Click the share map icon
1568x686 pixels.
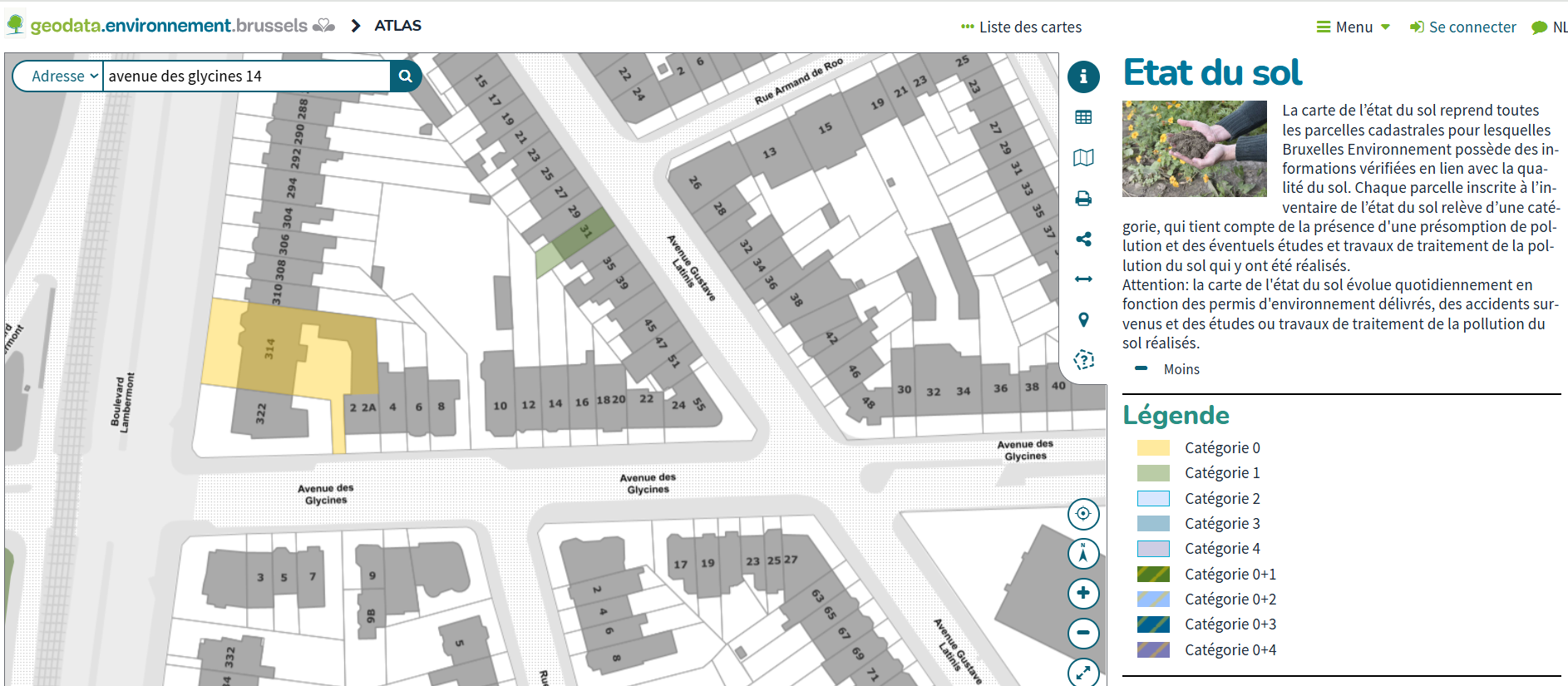point(1083,239)
